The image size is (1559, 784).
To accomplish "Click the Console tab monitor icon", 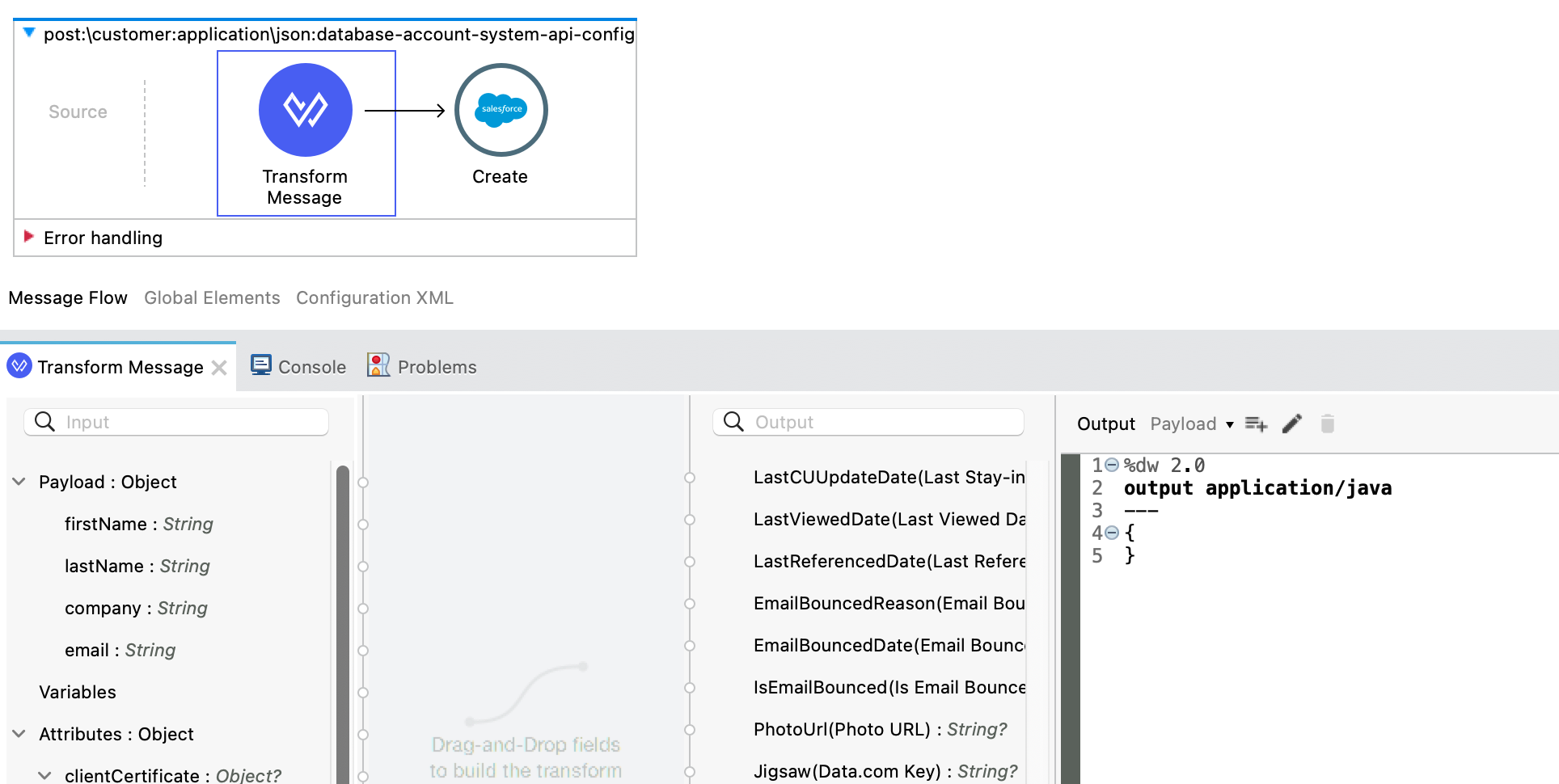I will [260, 366].
